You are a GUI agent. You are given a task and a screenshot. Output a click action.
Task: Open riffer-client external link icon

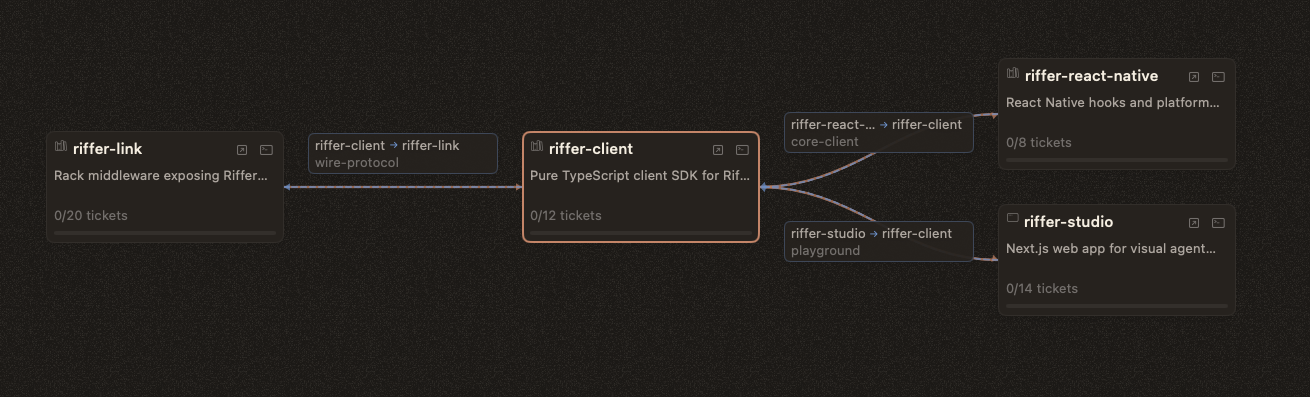tap(718, 150)
